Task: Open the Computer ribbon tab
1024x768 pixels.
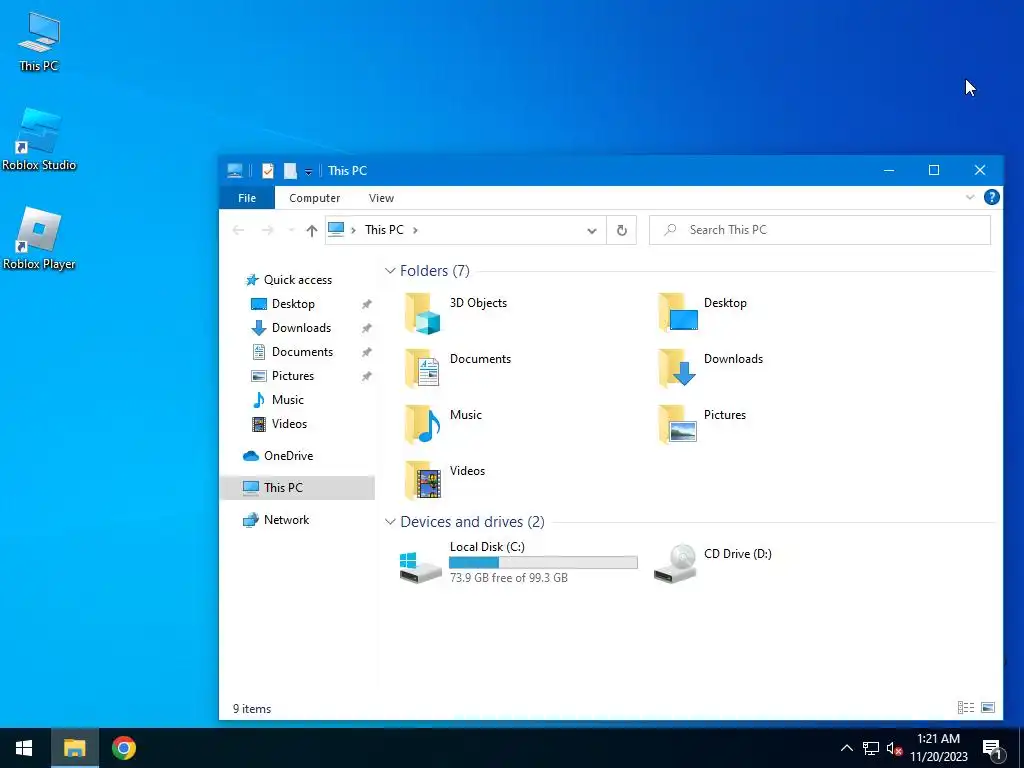Action: point(314,198)
